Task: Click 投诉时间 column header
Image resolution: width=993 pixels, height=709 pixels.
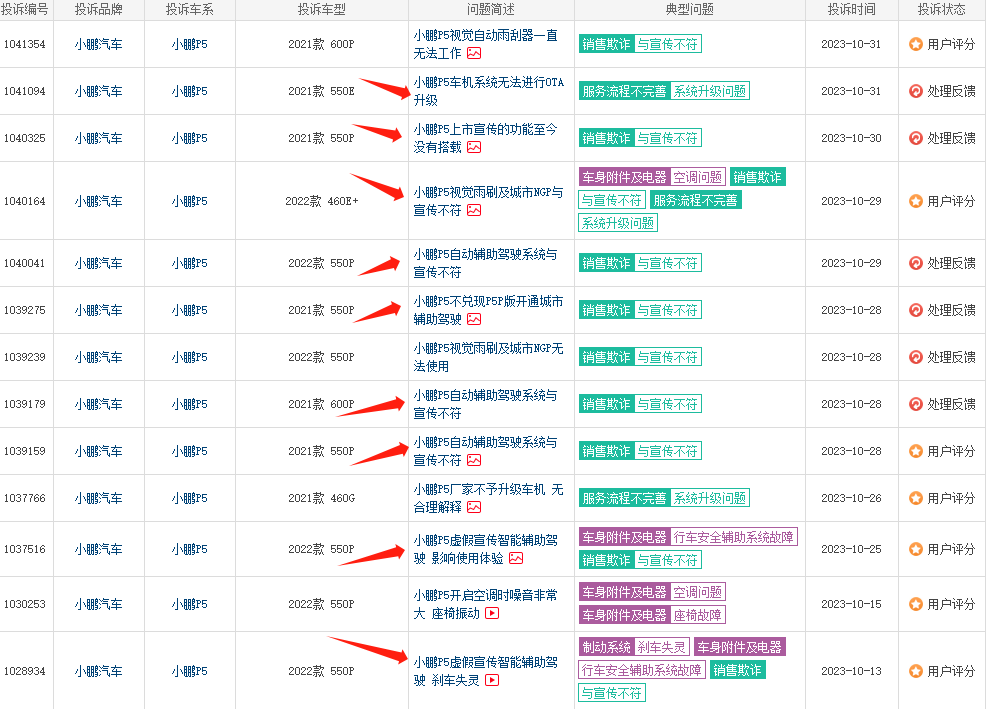Action: pos(851,9)
